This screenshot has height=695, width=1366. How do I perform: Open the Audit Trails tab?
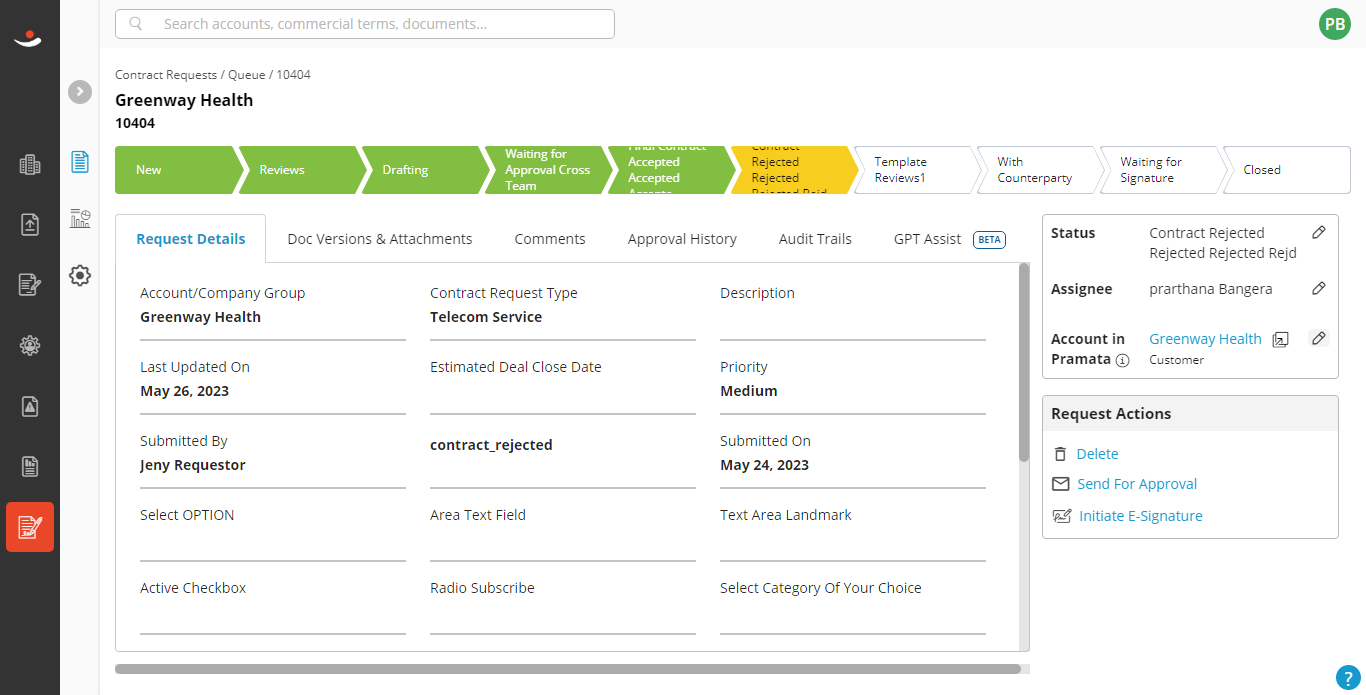815,239
